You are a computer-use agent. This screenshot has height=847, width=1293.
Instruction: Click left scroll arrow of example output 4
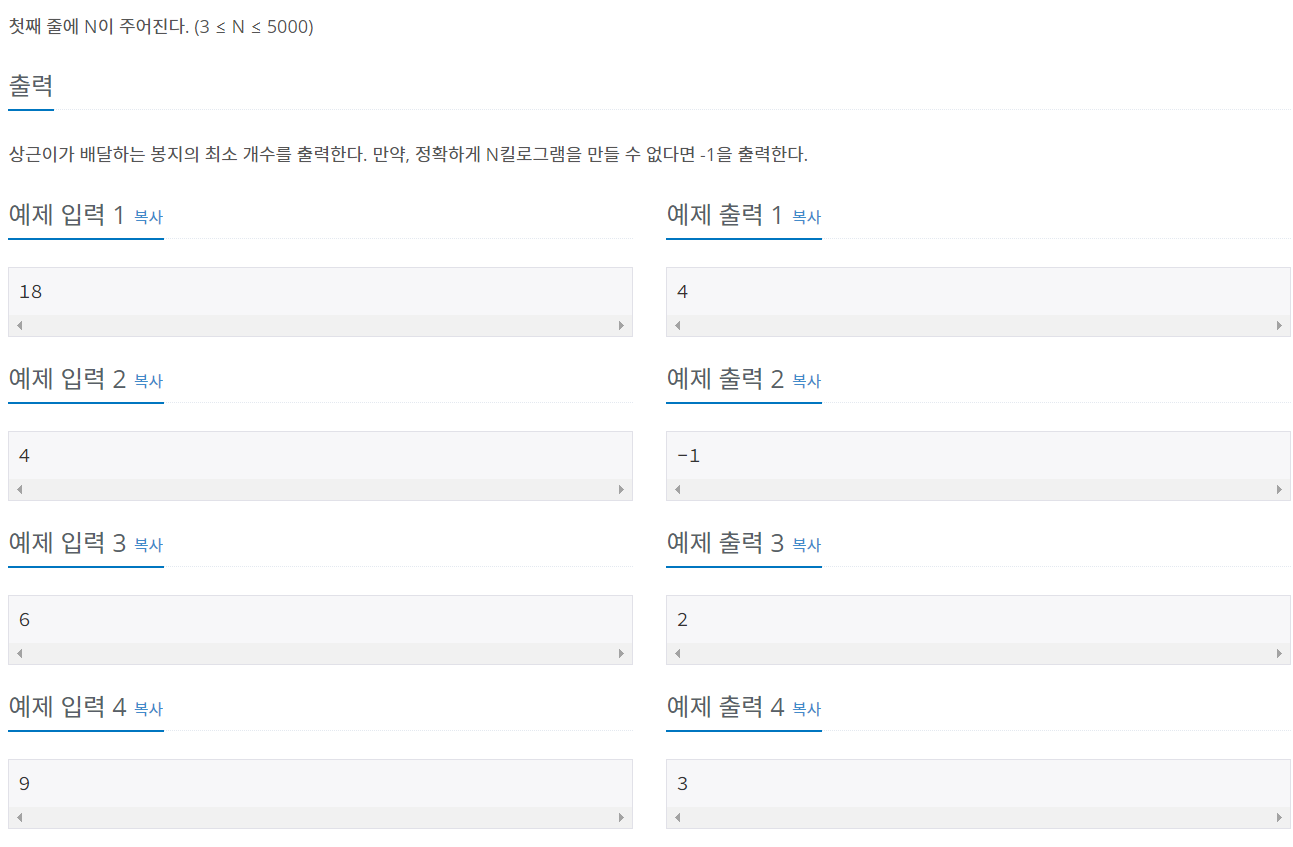point(677,818)
